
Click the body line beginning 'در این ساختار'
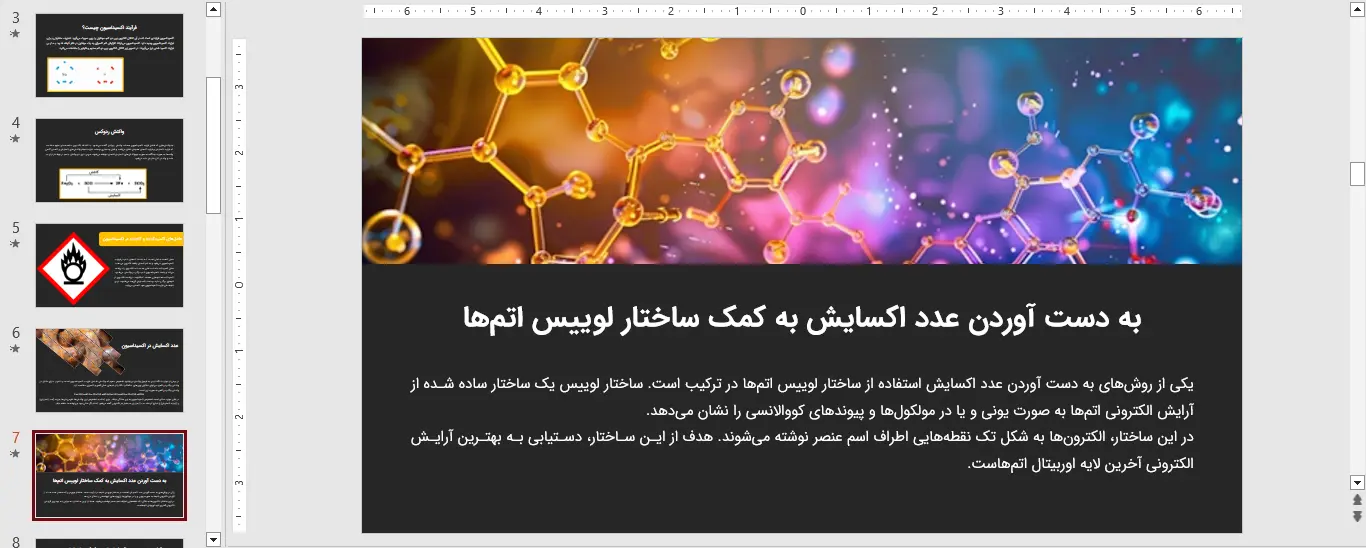(x=802, y=450)
